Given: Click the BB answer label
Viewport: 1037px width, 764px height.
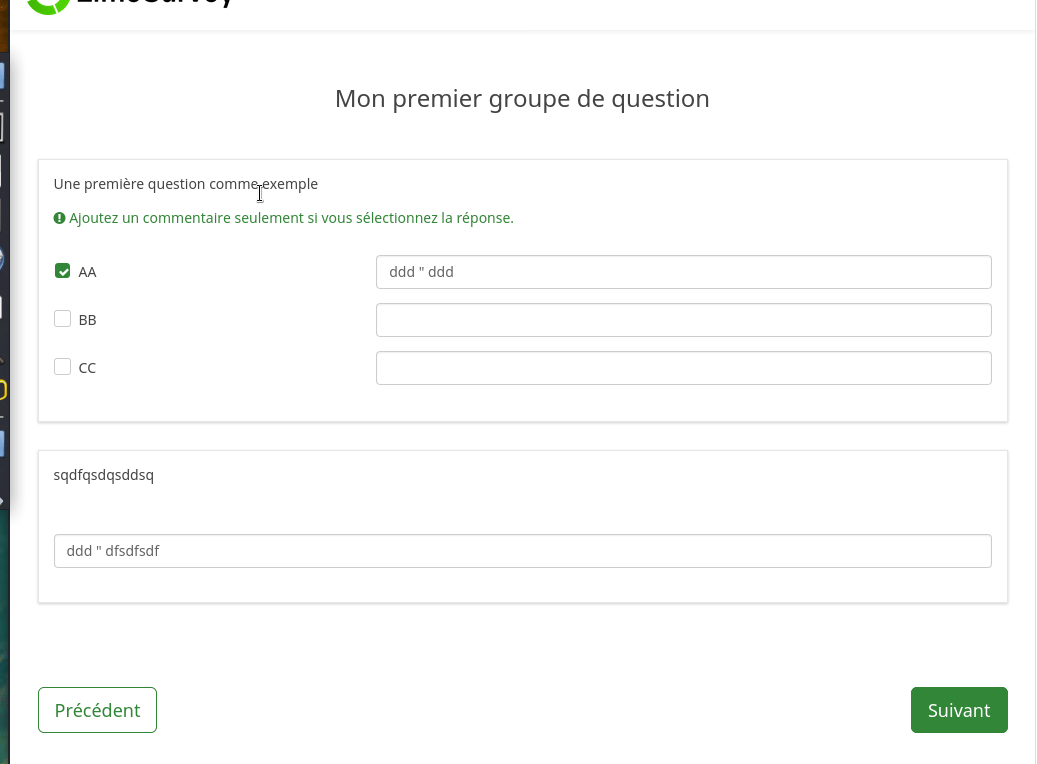Looking at the screenshot, I should click(x=87, y=320).
